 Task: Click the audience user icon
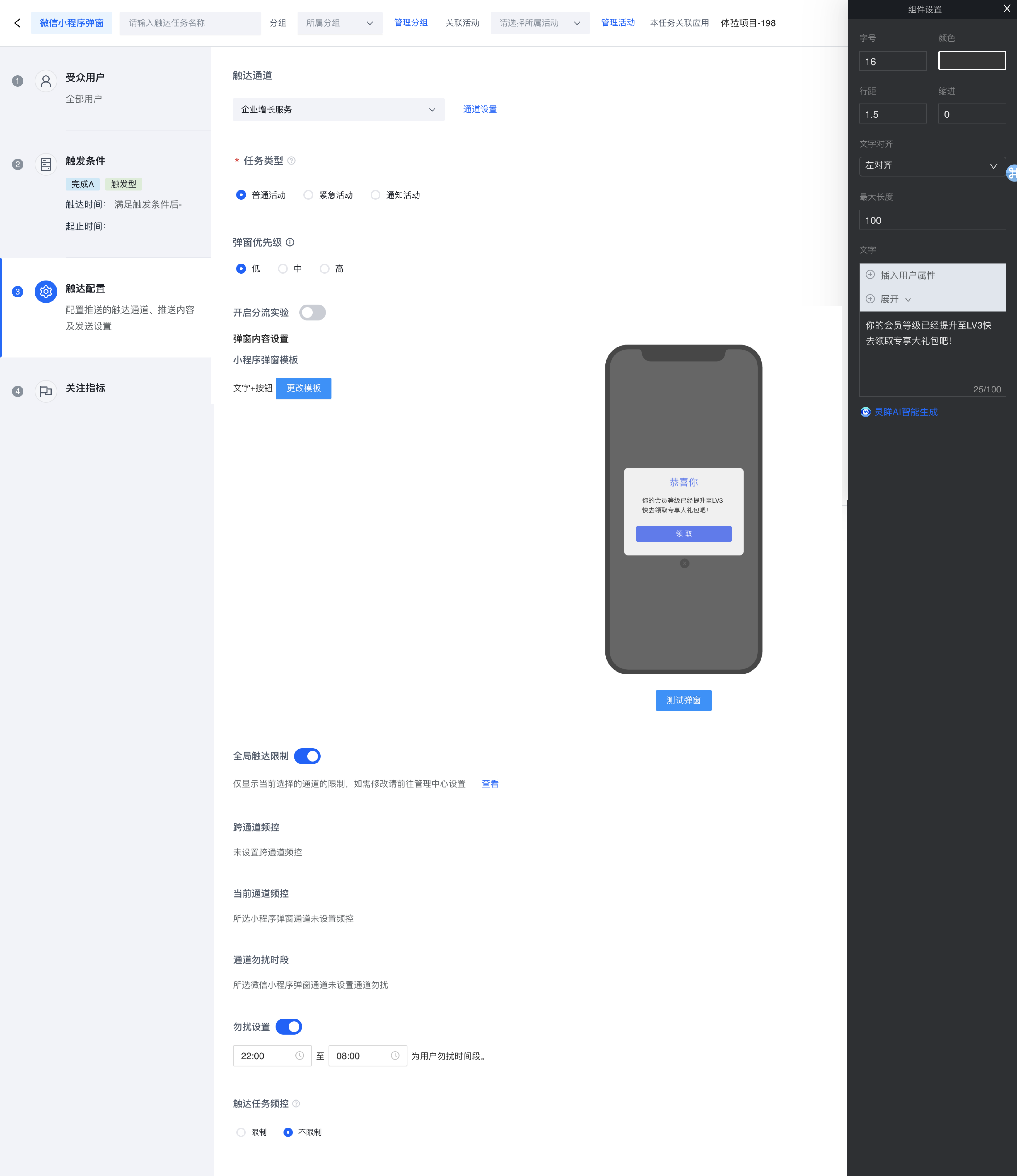click(x=46, y=81)
